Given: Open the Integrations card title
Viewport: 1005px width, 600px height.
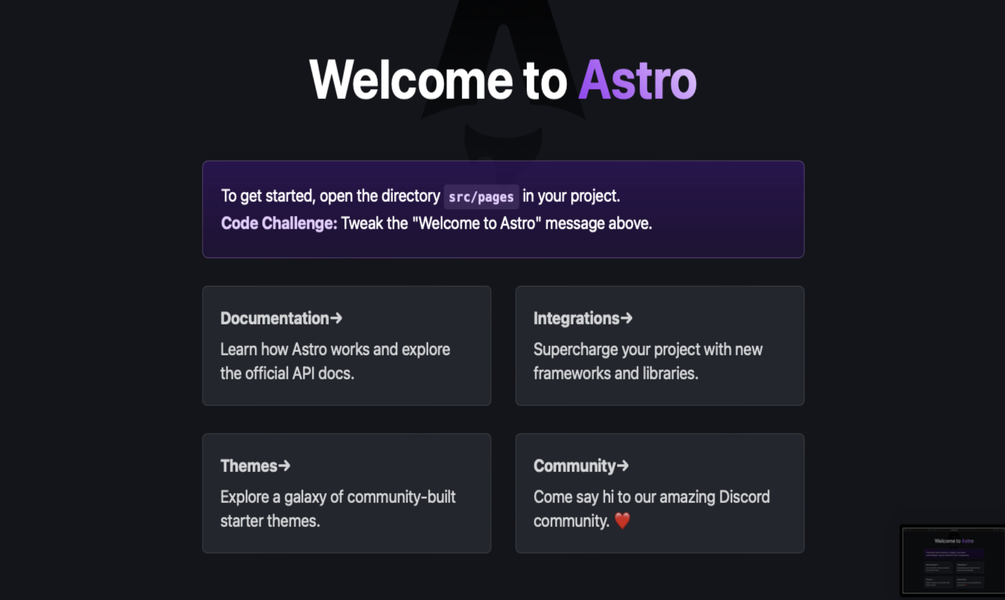Looking at the screenshot, I should [575, 318].
